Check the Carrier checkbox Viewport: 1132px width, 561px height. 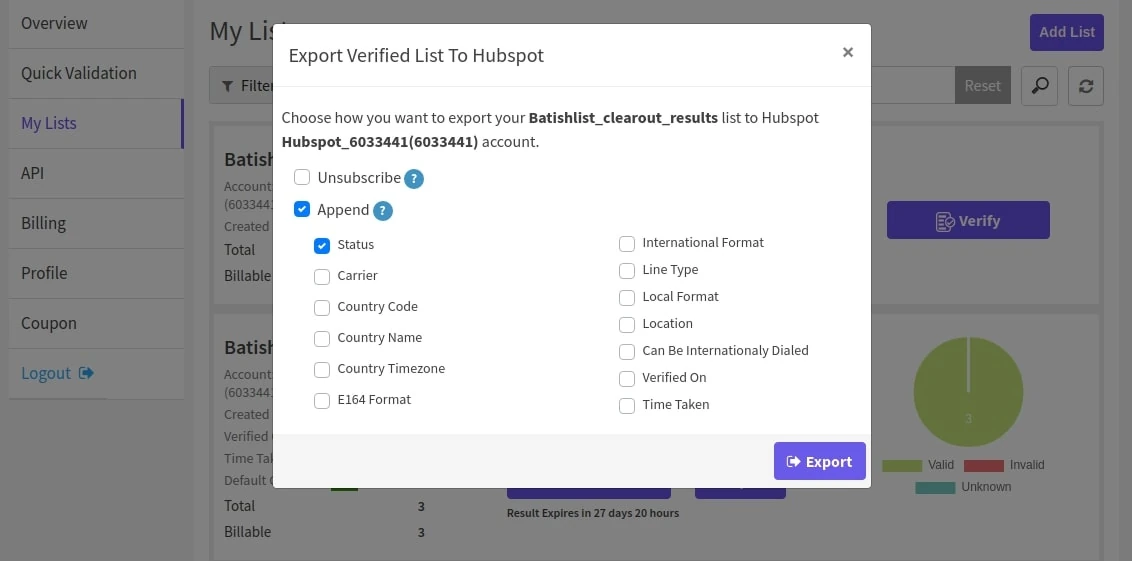(x=322, y=277)
